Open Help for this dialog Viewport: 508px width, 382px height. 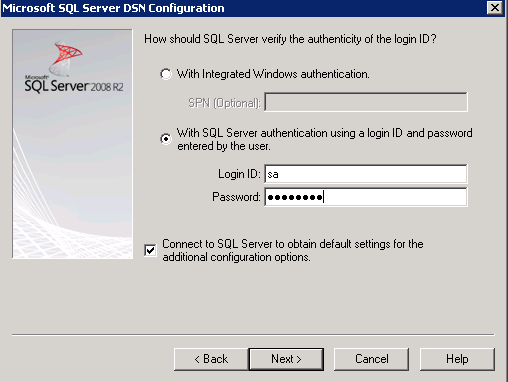click(x=457, y=359)
